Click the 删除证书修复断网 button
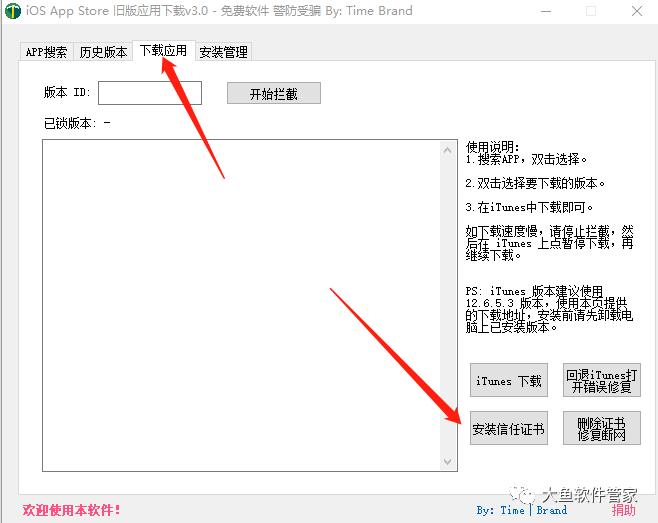 601,428
